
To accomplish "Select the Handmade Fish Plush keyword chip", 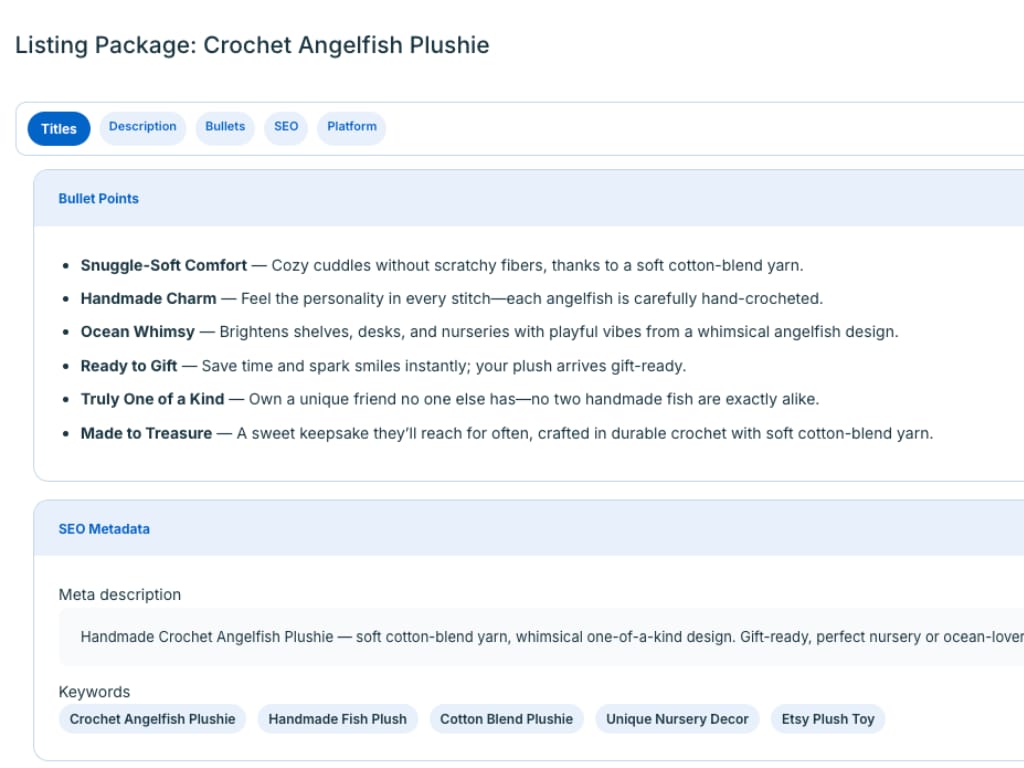I will pyautogui.click(x=337, y=719).
